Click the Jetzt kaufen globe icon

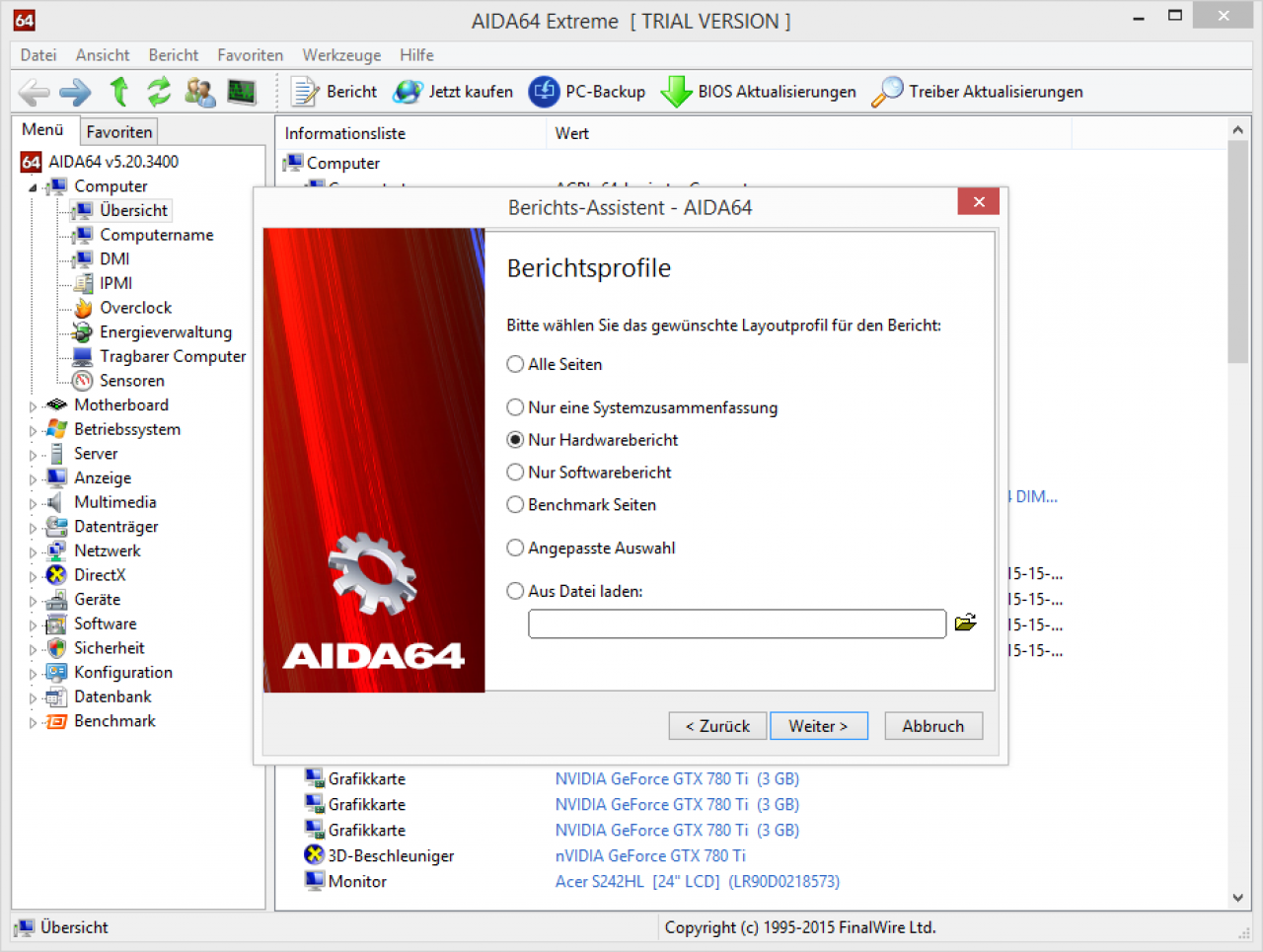click(x=408, y=92)
